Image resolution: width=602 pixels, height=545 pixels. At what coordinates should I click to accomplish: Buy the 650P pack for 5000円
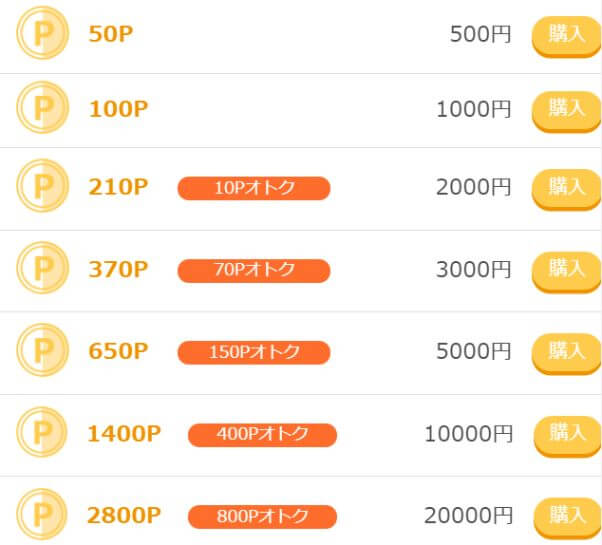coord(566,351)
